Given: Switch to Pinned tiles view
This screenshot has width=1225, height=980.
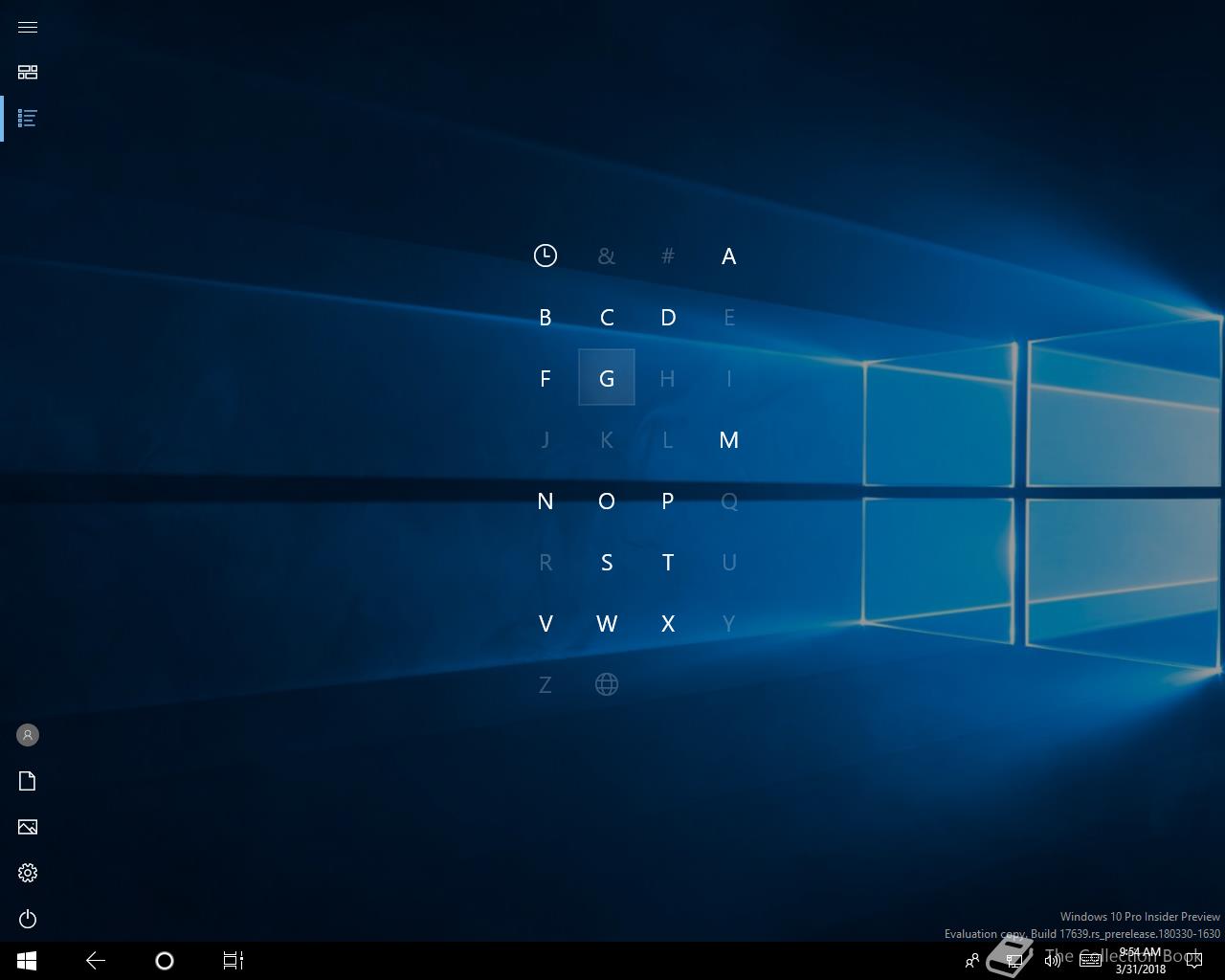Looking at the screenshot, I should click(x=28, y=72).
